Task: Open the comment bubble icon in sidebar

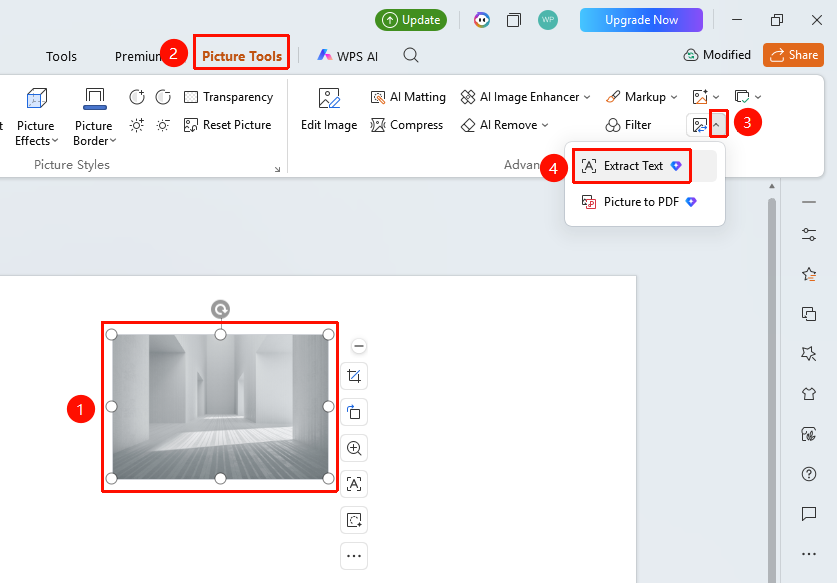Action: point(809,514)
